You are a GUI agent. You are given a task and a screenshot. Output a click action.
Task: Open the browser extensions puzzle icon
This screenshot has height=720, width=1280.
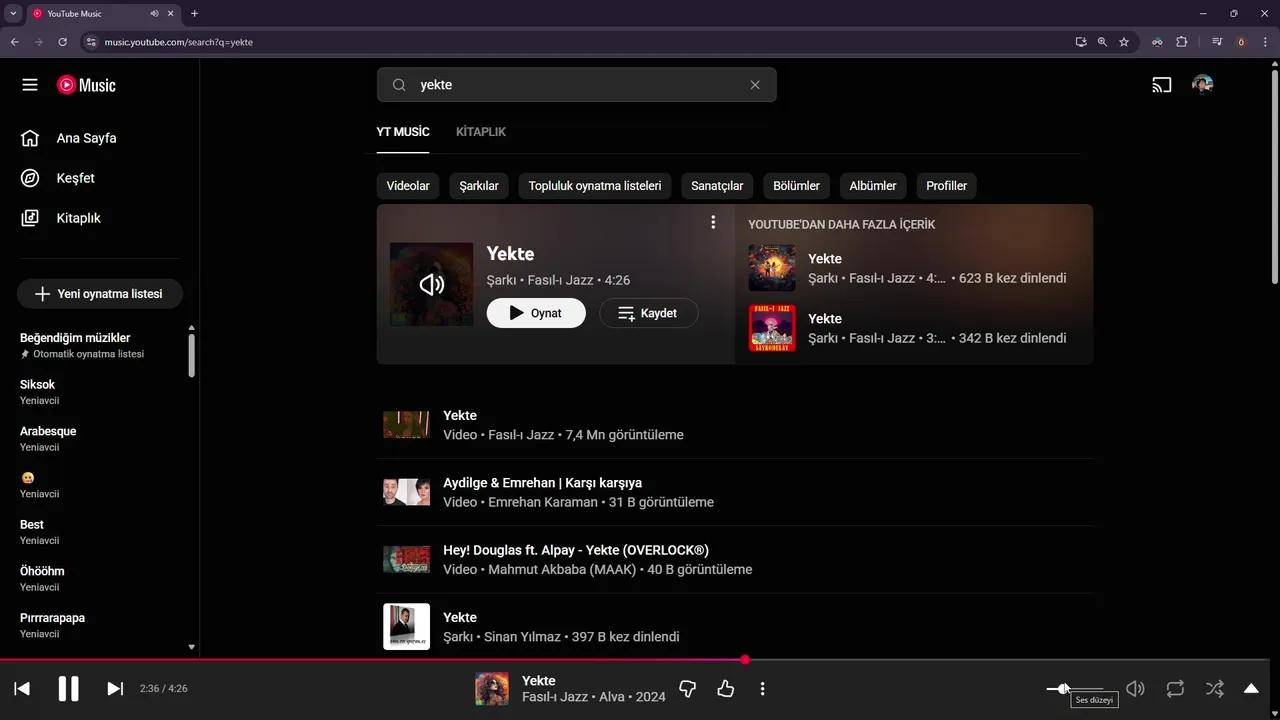point(1182,42)
